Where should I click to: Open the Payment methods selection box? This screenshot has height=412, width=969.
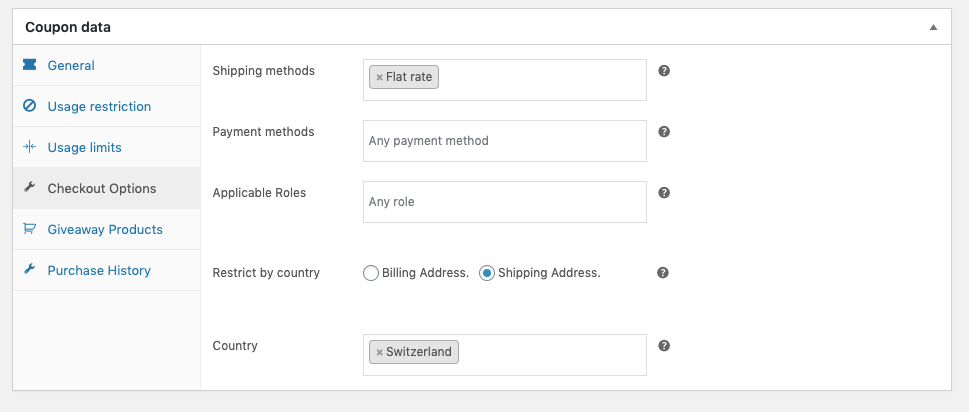tap(504, 141)
